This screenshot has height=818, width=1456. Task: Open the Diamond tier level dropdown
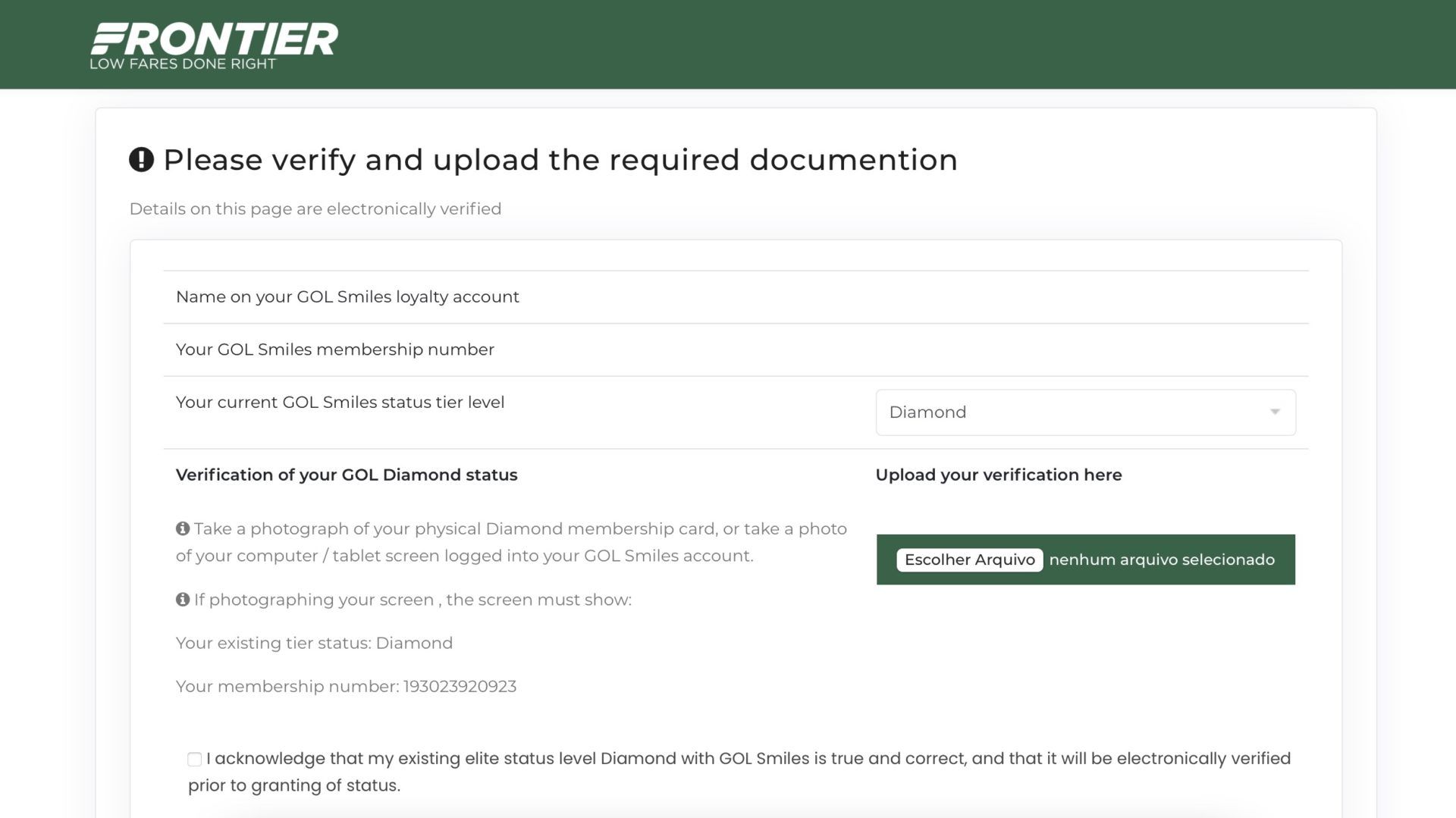[1085, 412]
